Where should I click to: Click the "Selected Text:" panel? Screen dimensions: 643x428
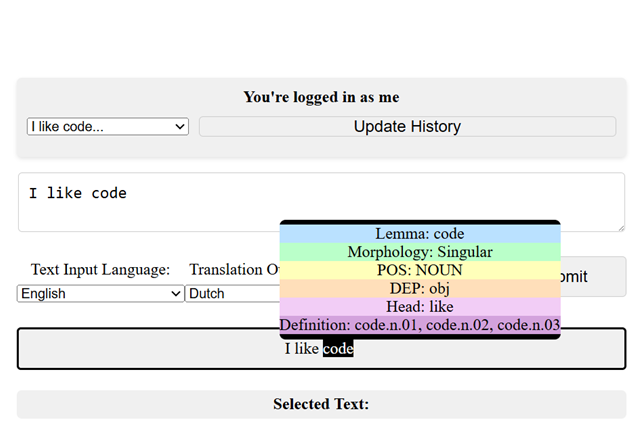[321, 404]
